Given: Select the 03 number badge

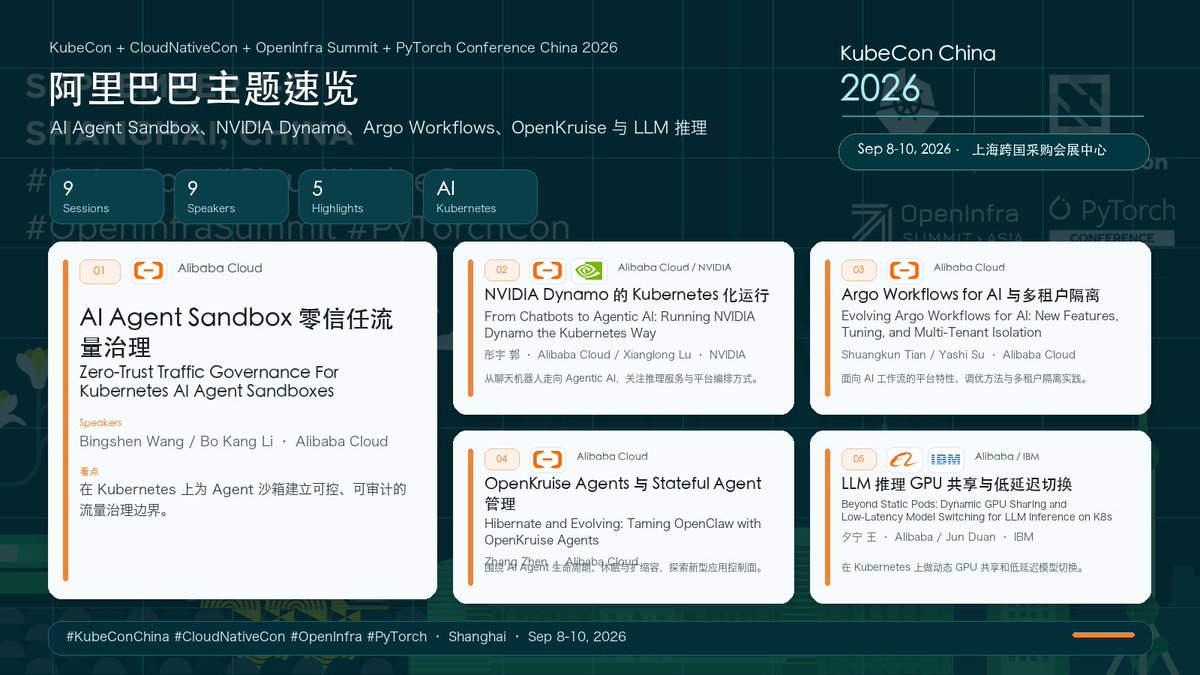Looking at the screenshot, I should point(859,270).
